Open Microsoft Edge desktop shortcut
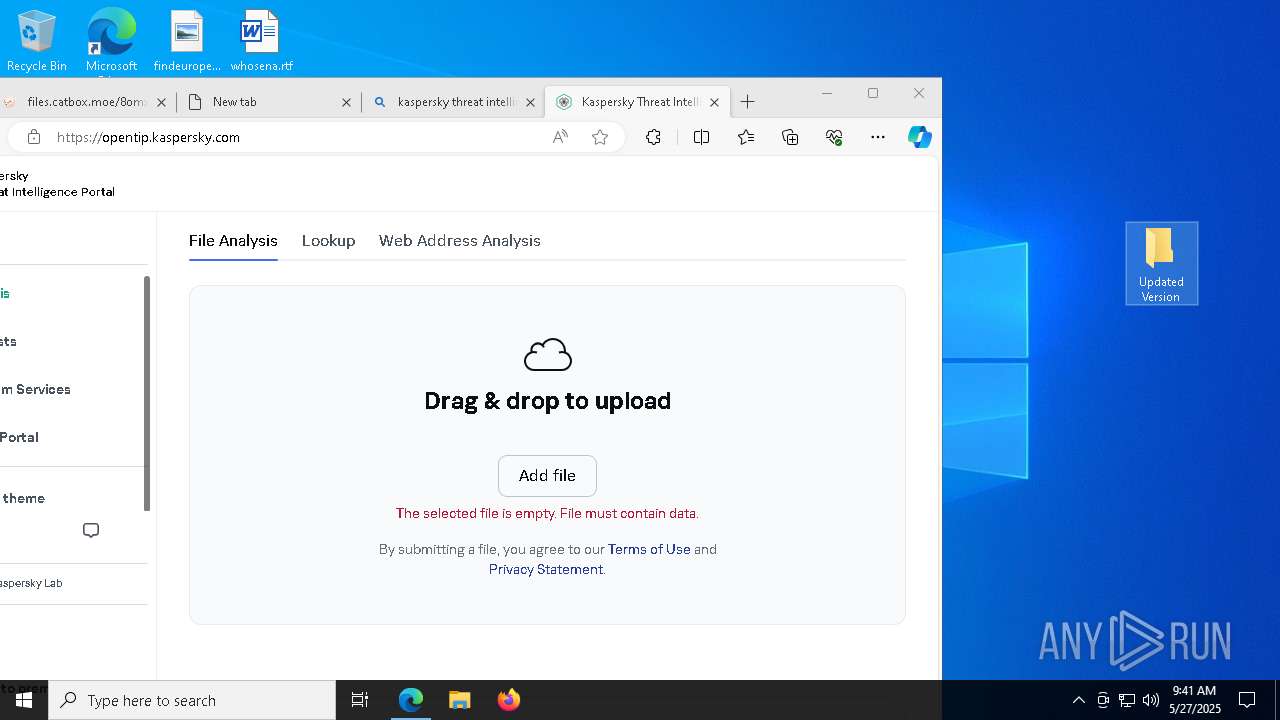 pos(111,40)
